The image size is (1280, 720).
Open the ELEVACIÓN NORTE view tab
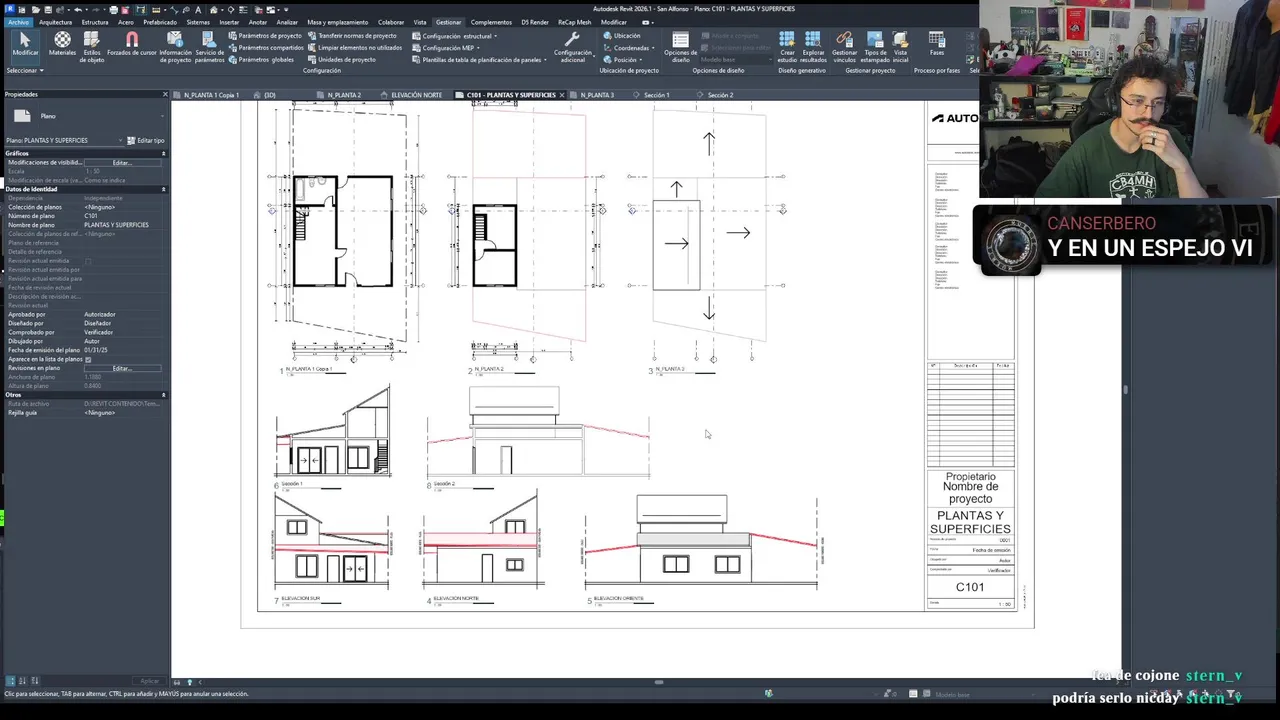pyautogui.click(x=416, y=95)
